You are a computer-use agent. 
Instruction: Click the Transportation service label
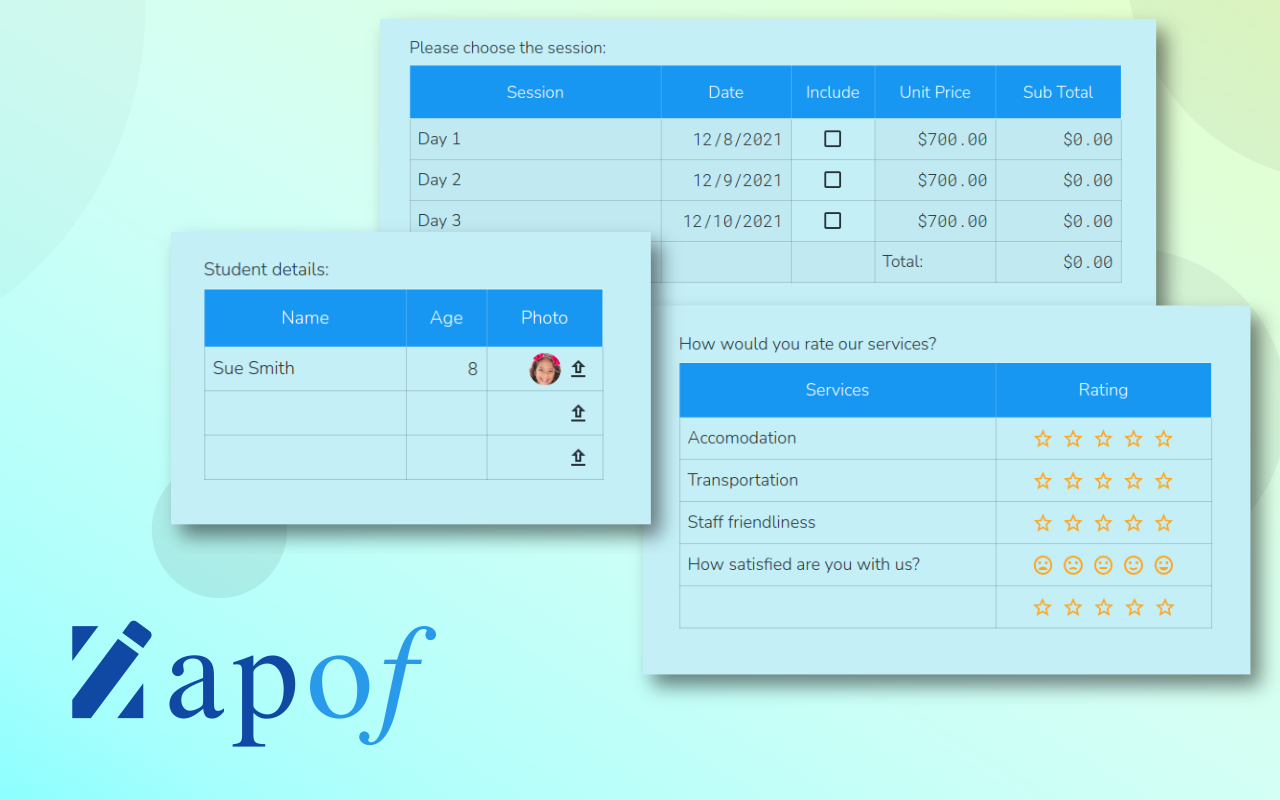(x=743, y=480)
